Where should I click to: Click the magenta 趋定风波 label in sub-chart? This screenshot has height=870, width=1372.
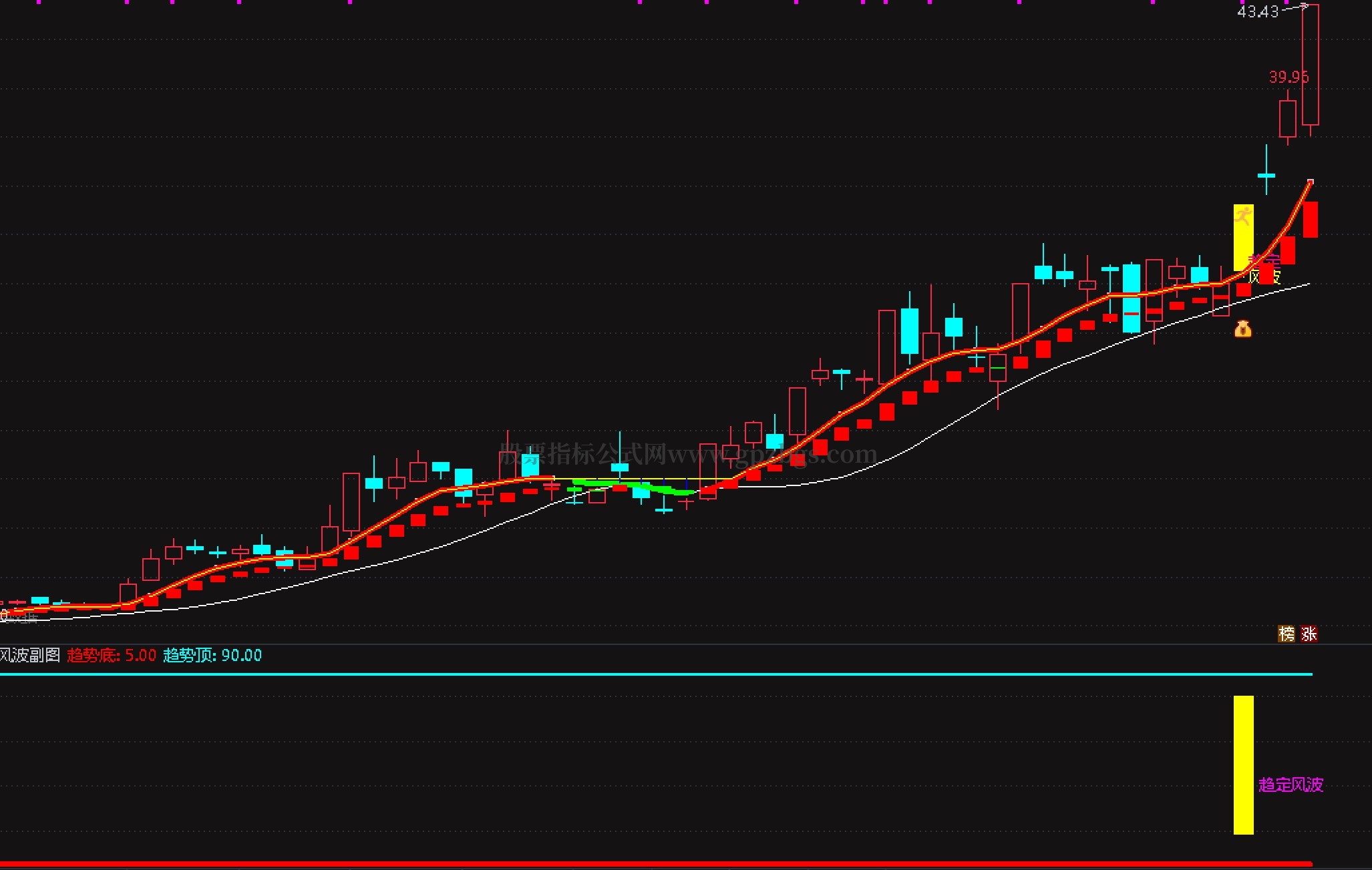tap(1291, 785)
